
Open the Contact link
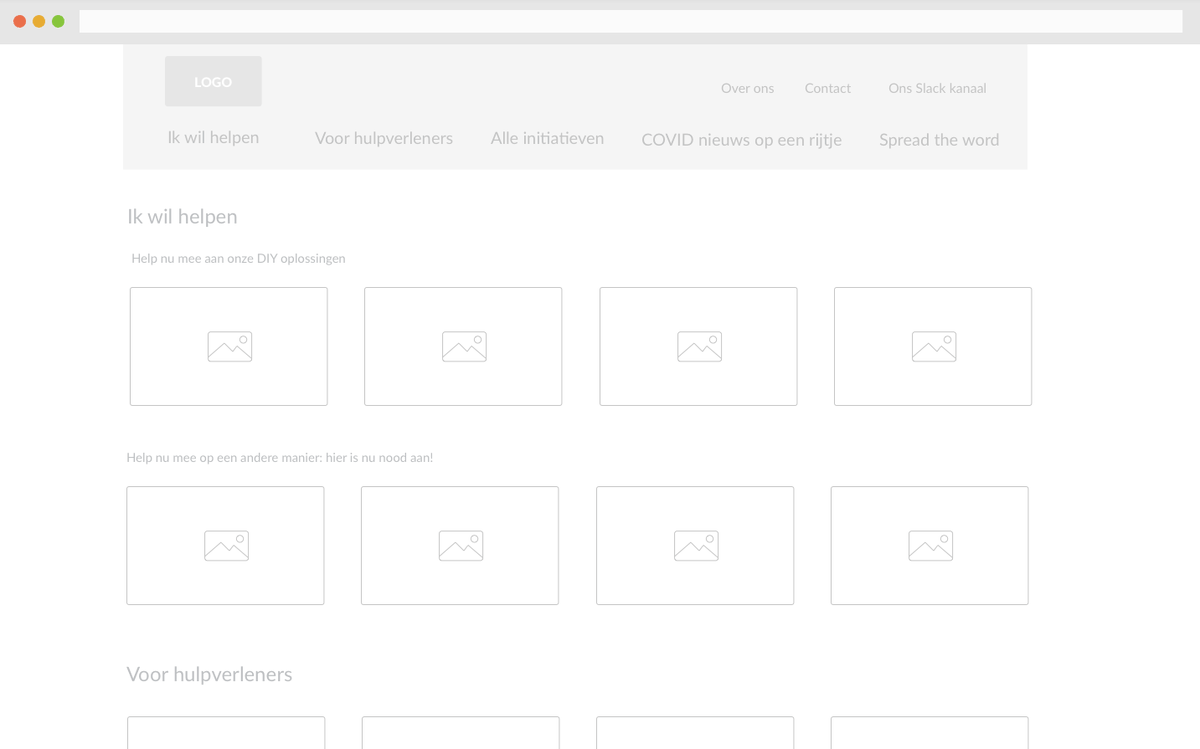[827, 88]
